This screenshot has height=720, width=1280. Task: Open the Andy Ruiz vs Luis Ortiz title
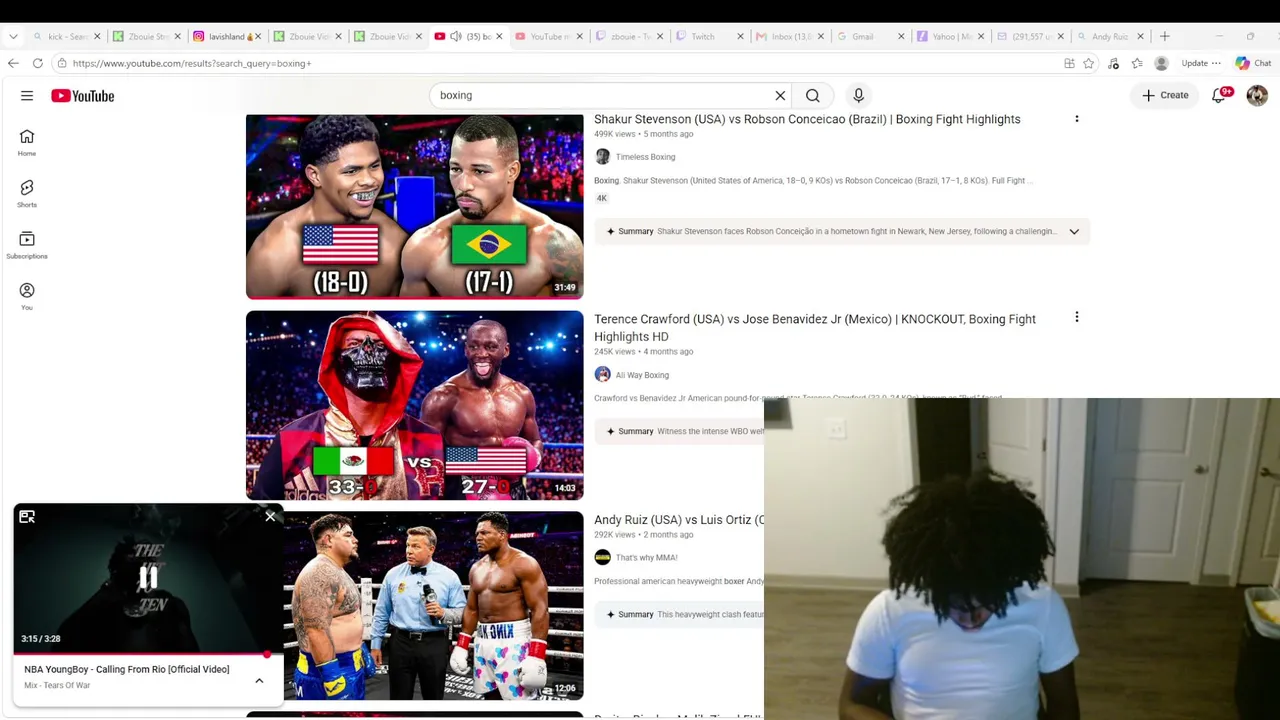pyautogui.click(x=679, y=520)
